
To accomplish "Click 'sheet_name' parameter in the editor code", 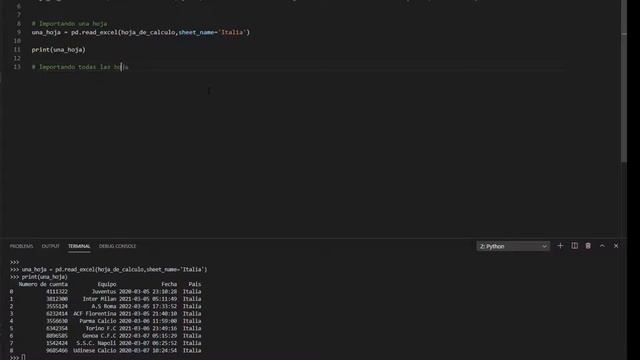I will [196, 32].
